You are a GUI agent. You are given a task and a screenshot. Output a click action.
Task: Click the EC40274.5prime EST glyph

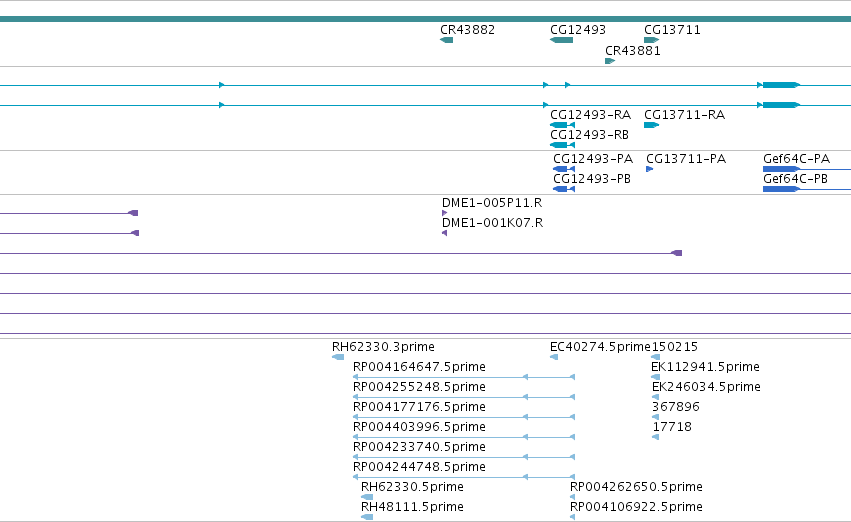point(554,357)
